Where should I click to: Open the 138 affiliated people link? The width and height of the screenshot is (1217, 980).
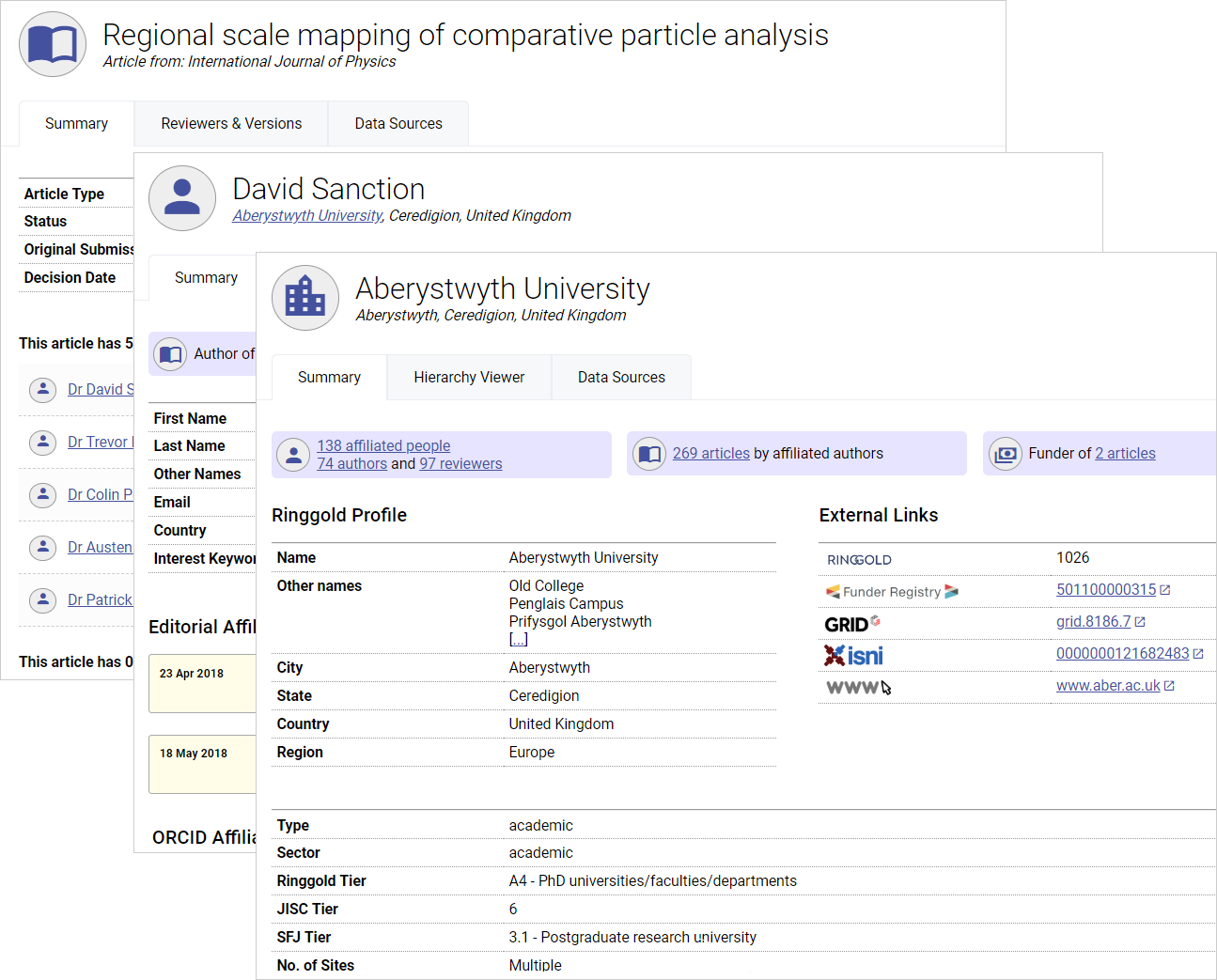pos(382,445)
